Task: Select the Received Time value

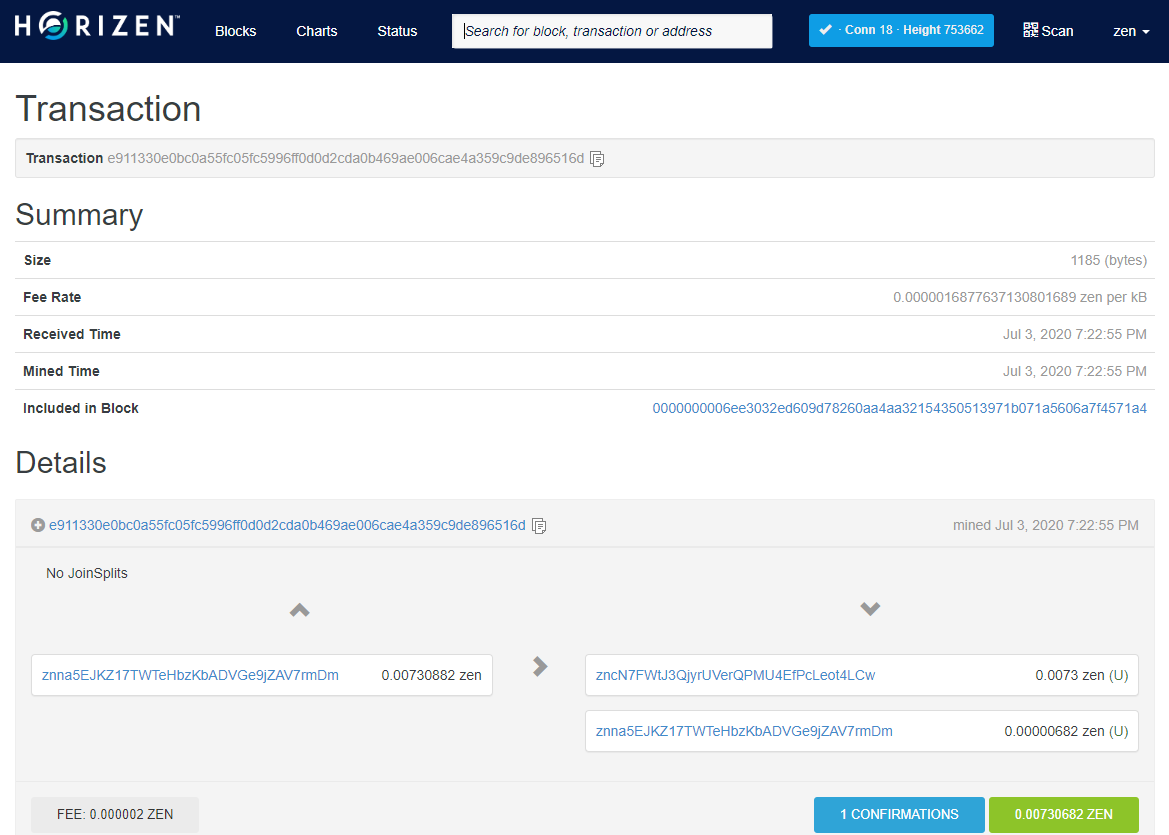Action: [1074, 334]
